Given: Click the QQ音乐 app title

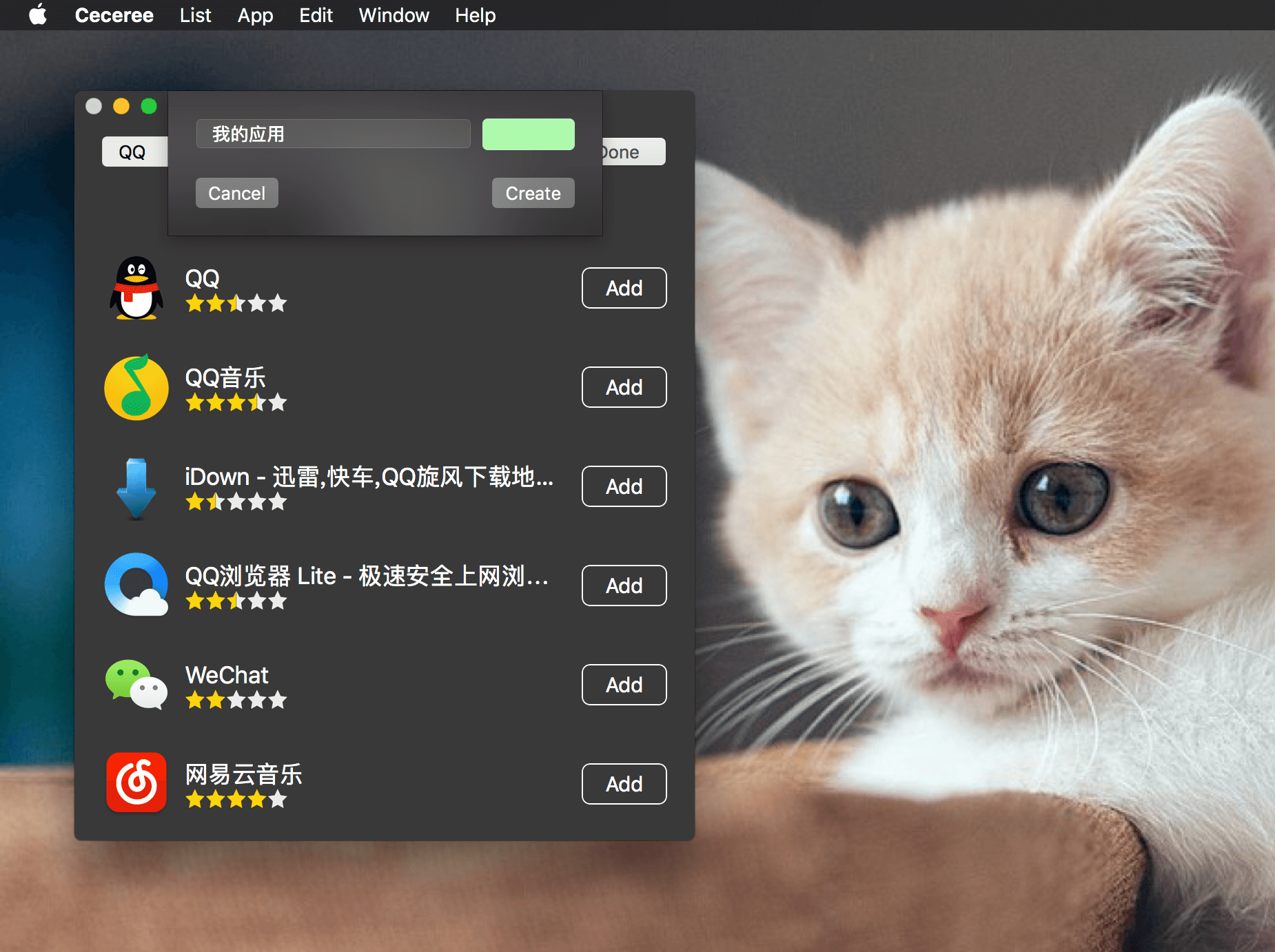Looking at the screenshot, I should pyautogui.click(x=225, y=377).
